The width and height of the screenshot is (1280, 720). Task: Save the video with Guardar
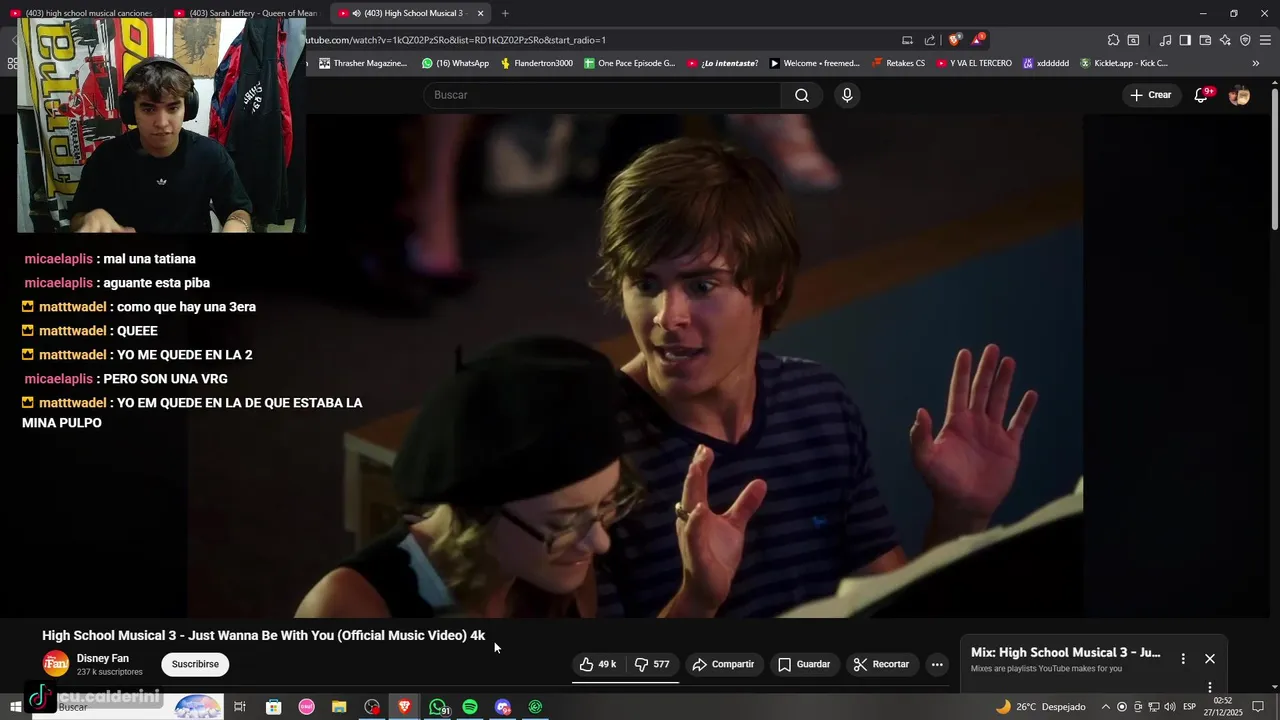804,664
